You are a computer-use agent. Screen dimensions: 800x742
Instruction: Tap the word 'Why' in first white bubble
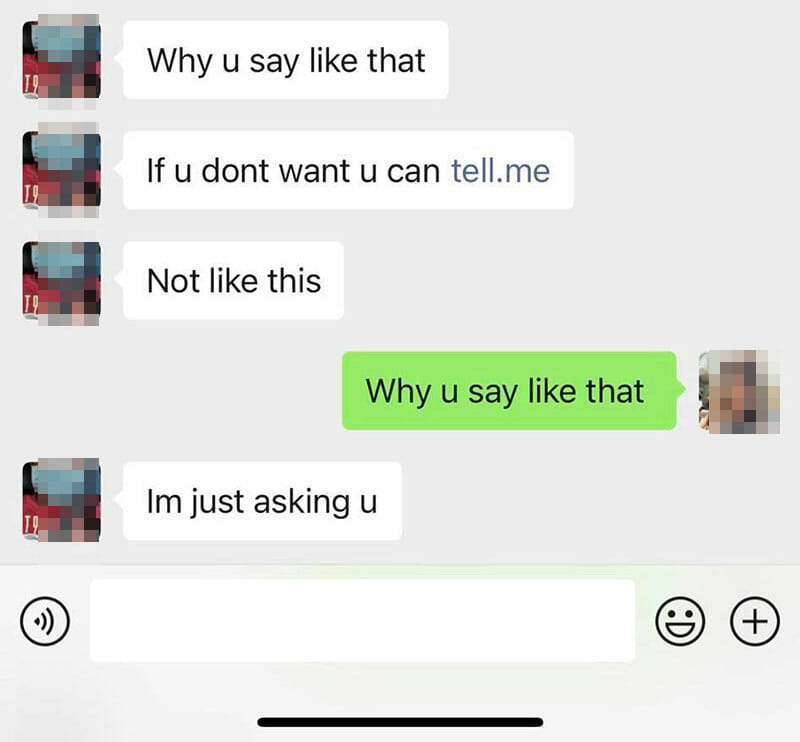click(180, 62)
